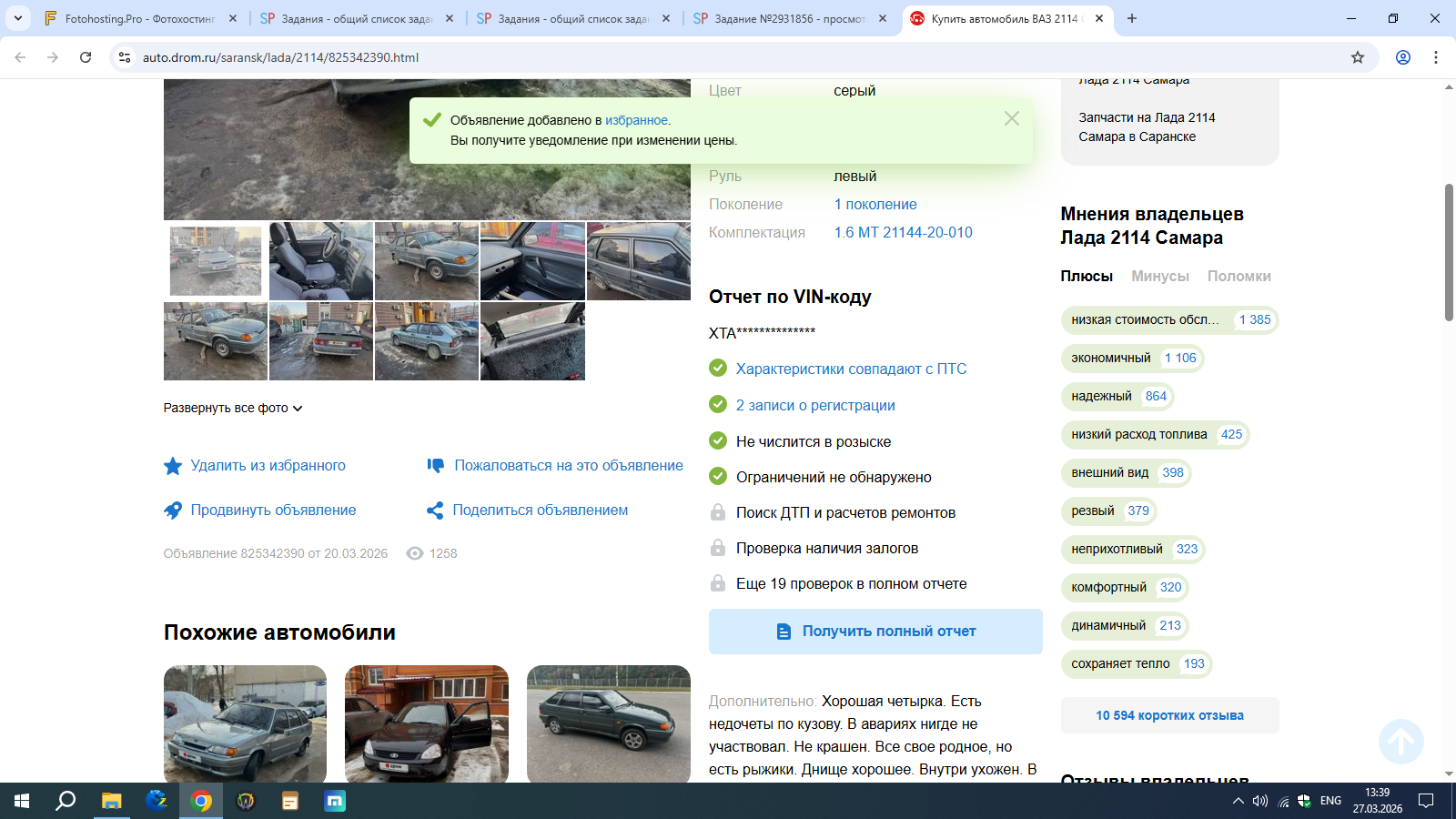
Task: Click the scroll-to-top arrow button
Action: point(1400,742)
